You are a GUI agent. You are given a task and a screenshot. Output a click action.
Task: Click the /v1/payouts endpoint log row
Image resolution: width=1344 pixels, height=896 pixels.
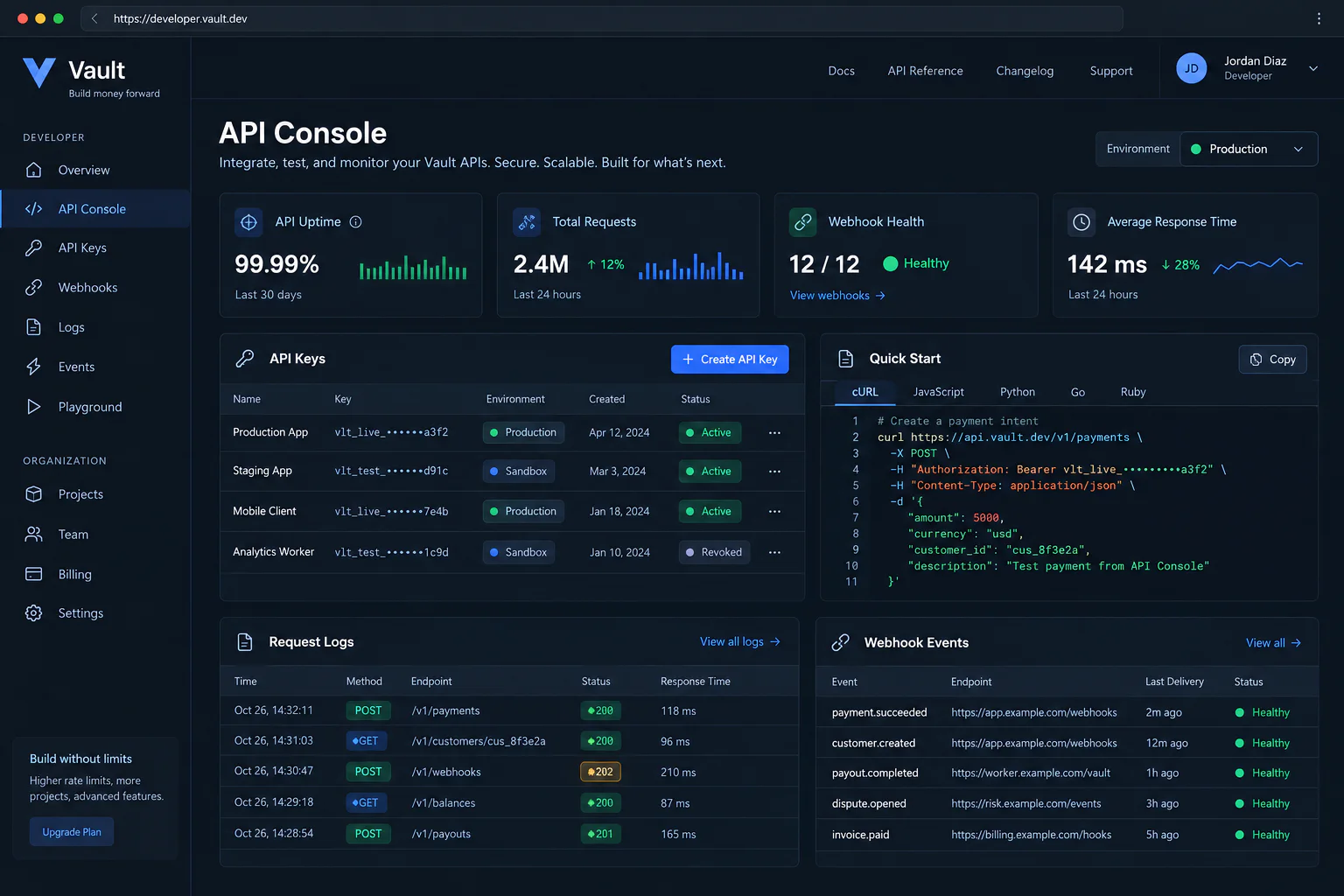click(509, 834)
